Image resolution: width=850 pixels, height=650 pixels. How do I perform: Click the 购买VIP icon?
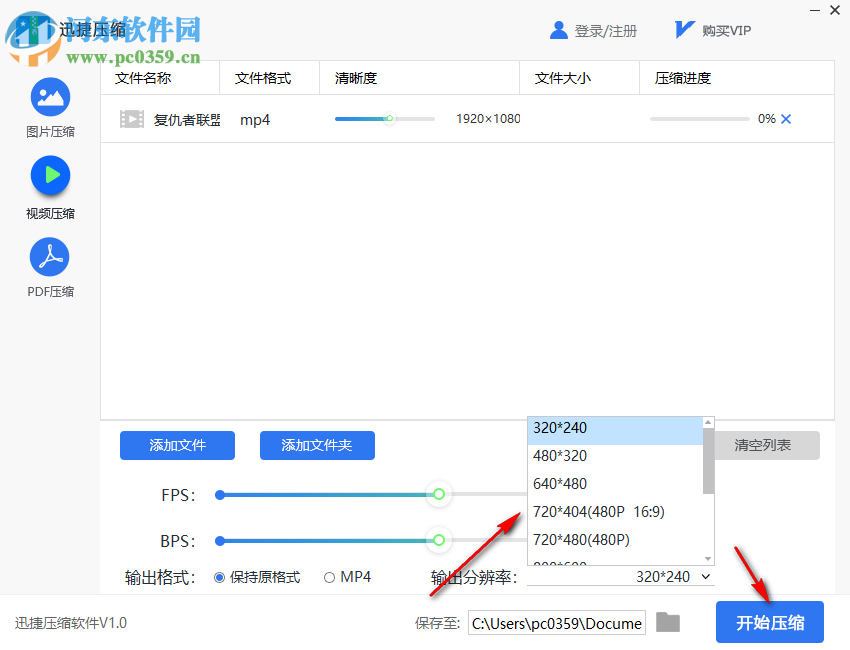683,30
